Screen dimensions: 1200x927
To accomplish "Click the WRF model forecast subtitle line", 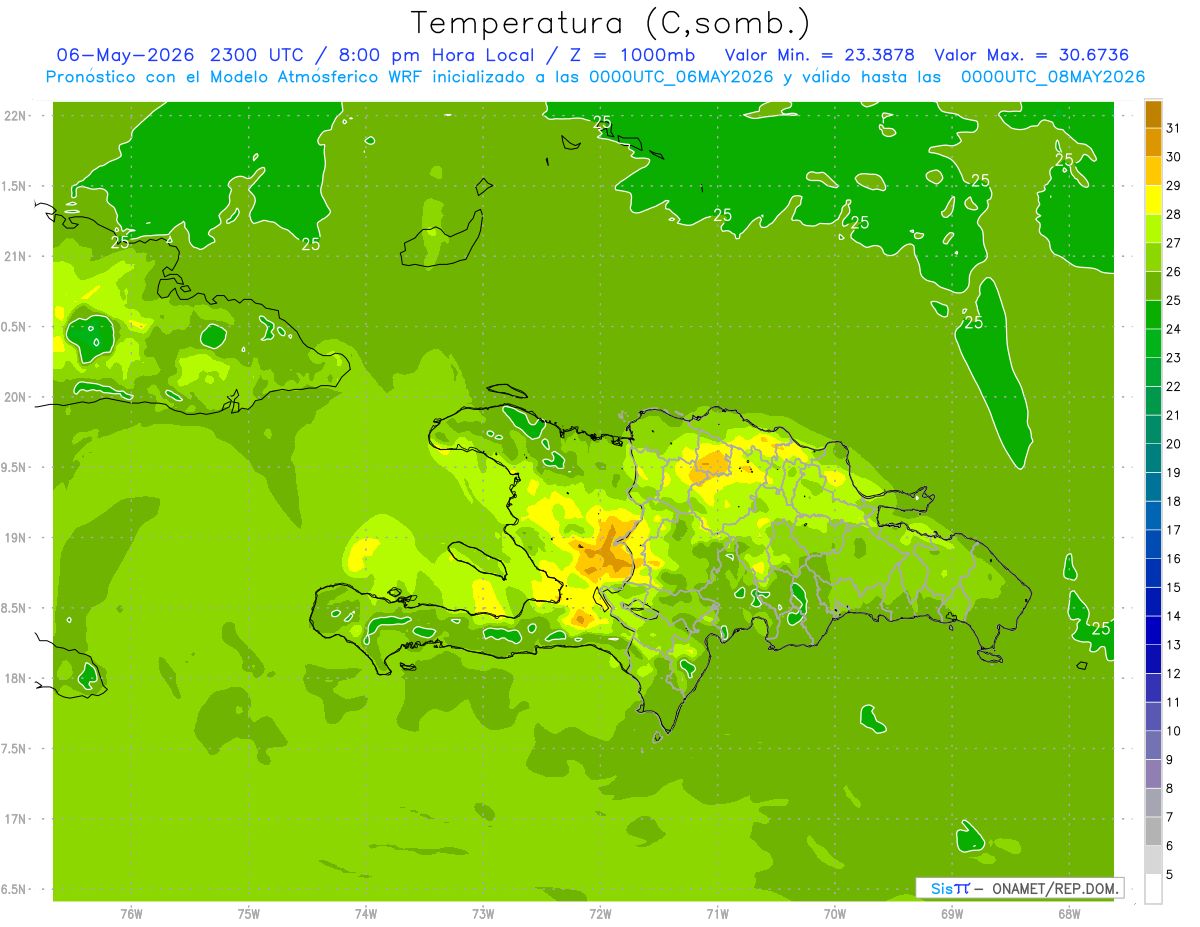I will click(x=595, y=77).
